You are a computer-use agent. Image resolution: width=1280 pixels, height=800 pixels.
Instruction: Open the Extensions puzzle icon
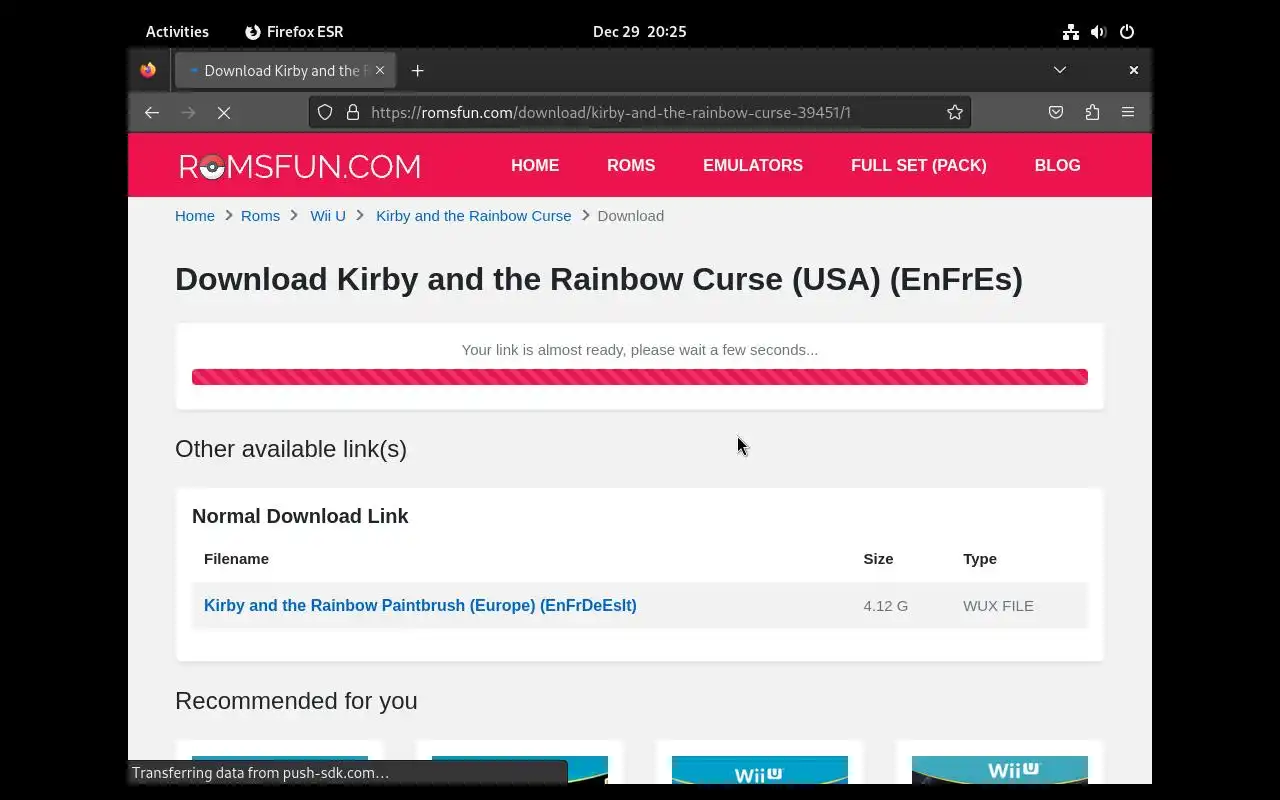pyautogui.click(x=1092, y=112)
